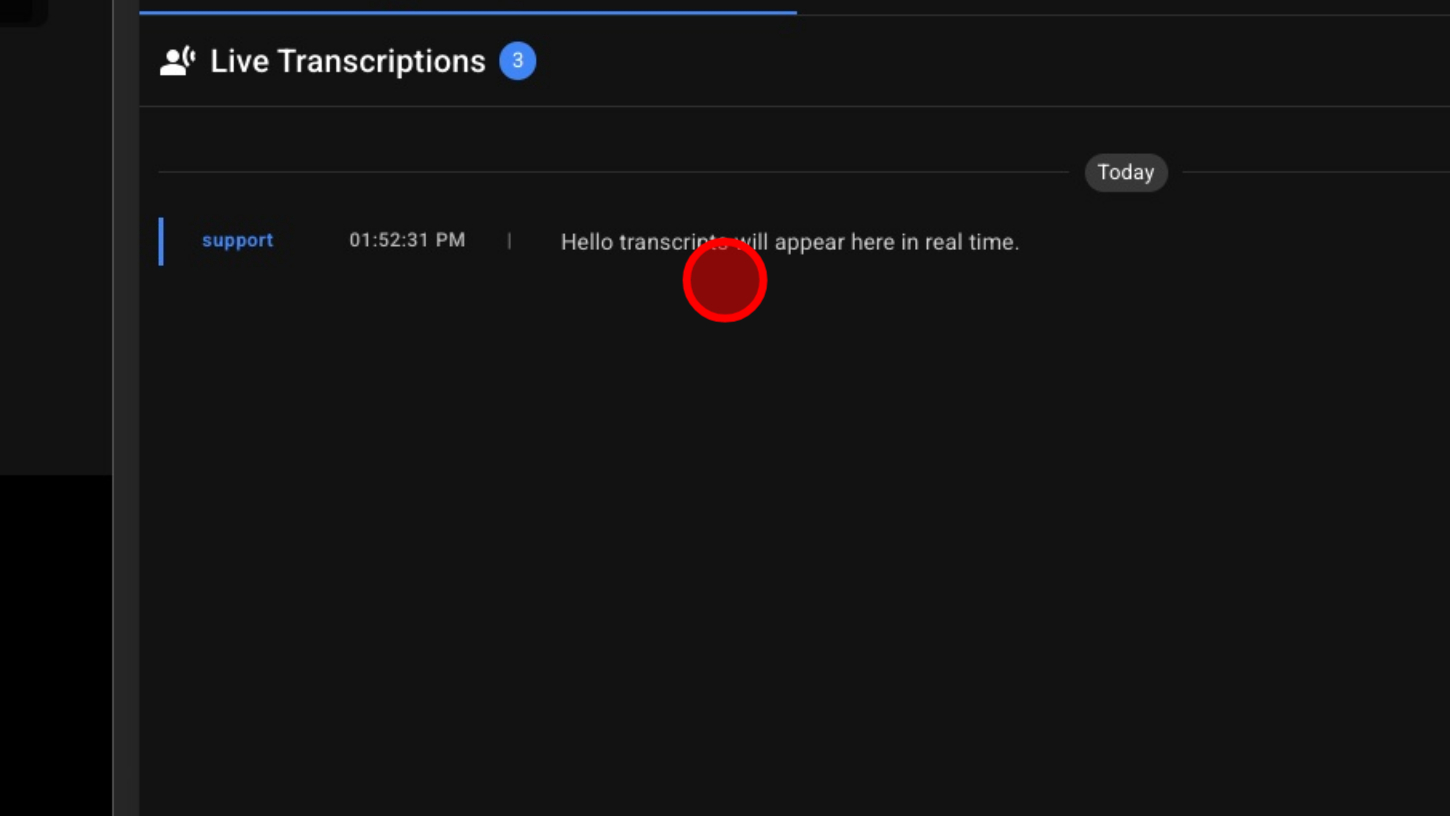Click the header divider under Live Transcriptions
Screen dimensions: 1450x816
pos(794,106)
